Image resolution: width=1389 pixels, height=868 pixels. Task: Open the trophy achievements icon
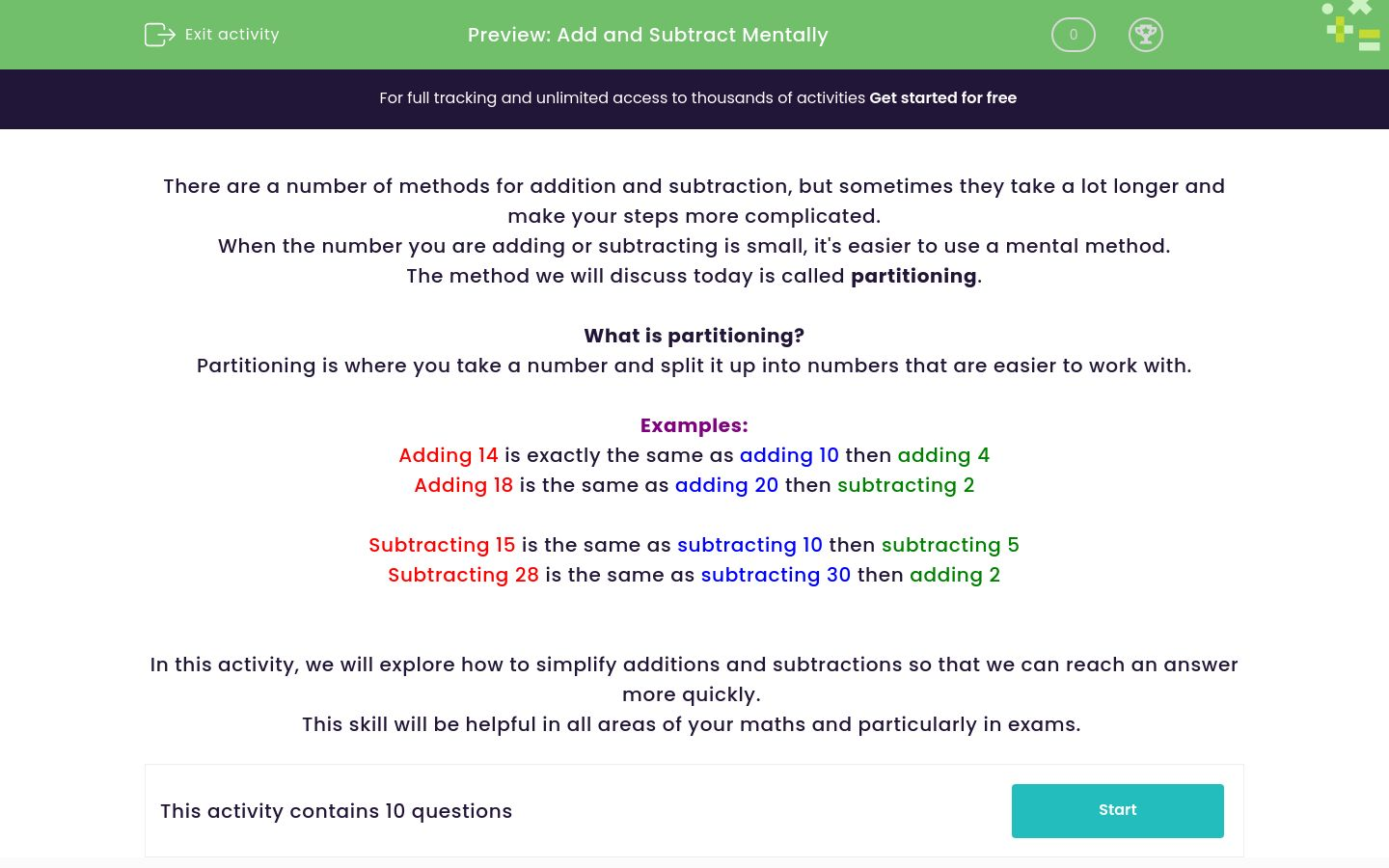pyautogui.click(x=1146, y=35)
